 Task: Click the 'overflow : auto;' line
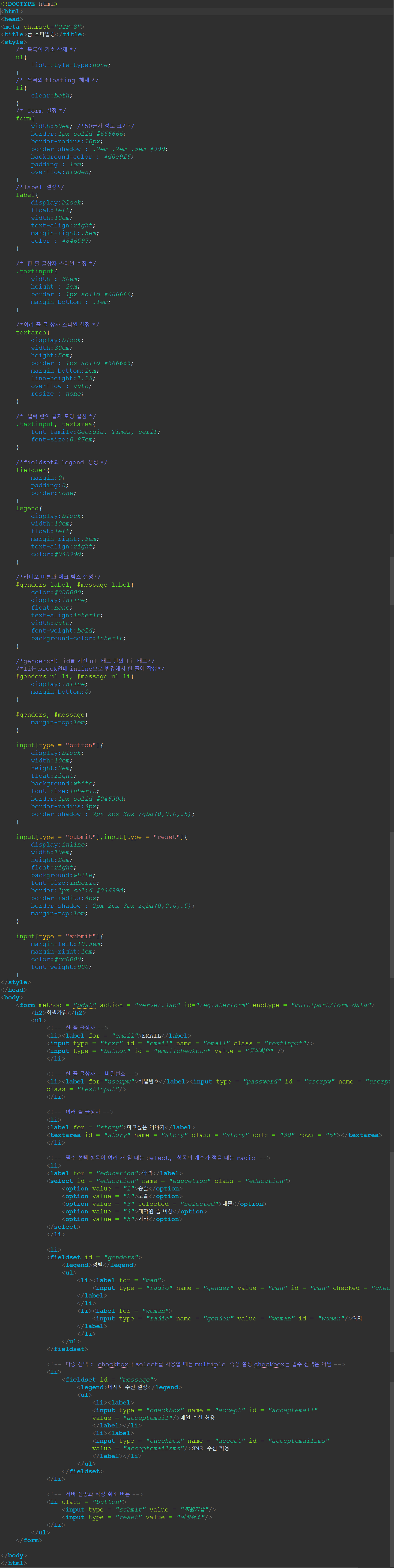tap(61, 386)
